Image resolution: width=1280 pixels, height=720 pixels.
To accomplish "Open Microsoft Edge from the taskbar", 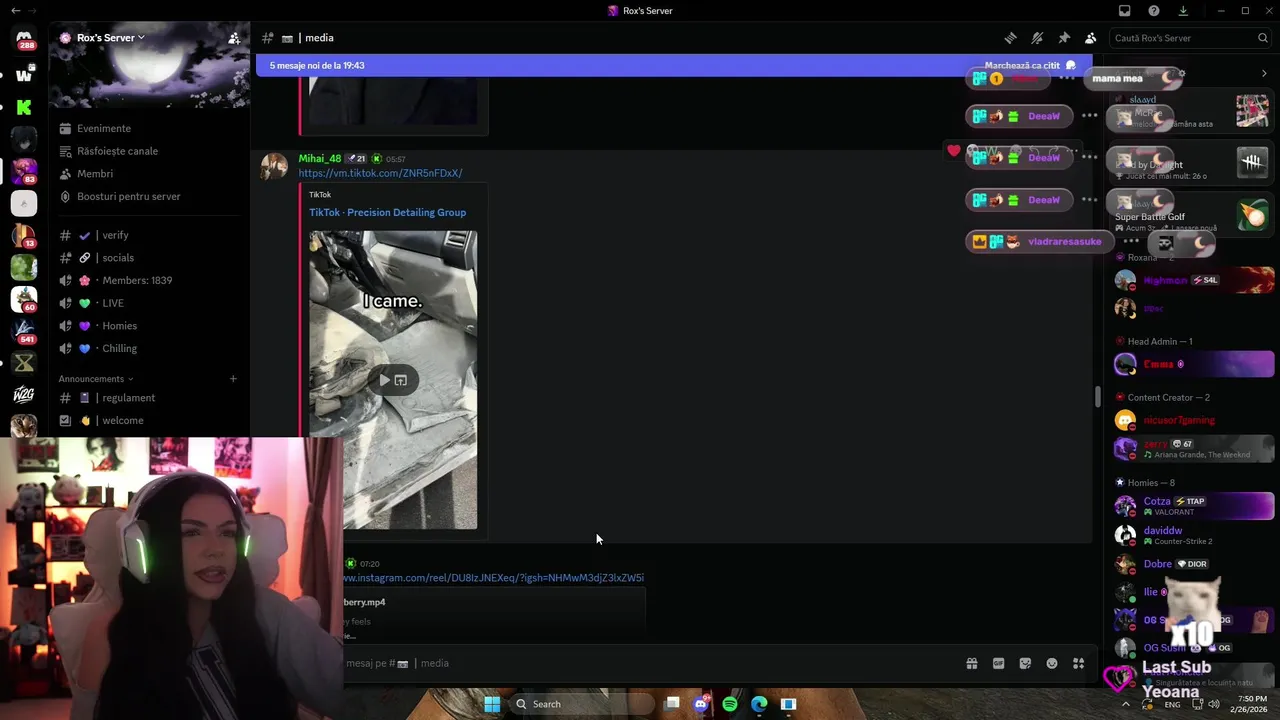I will (x=759, y=704).
